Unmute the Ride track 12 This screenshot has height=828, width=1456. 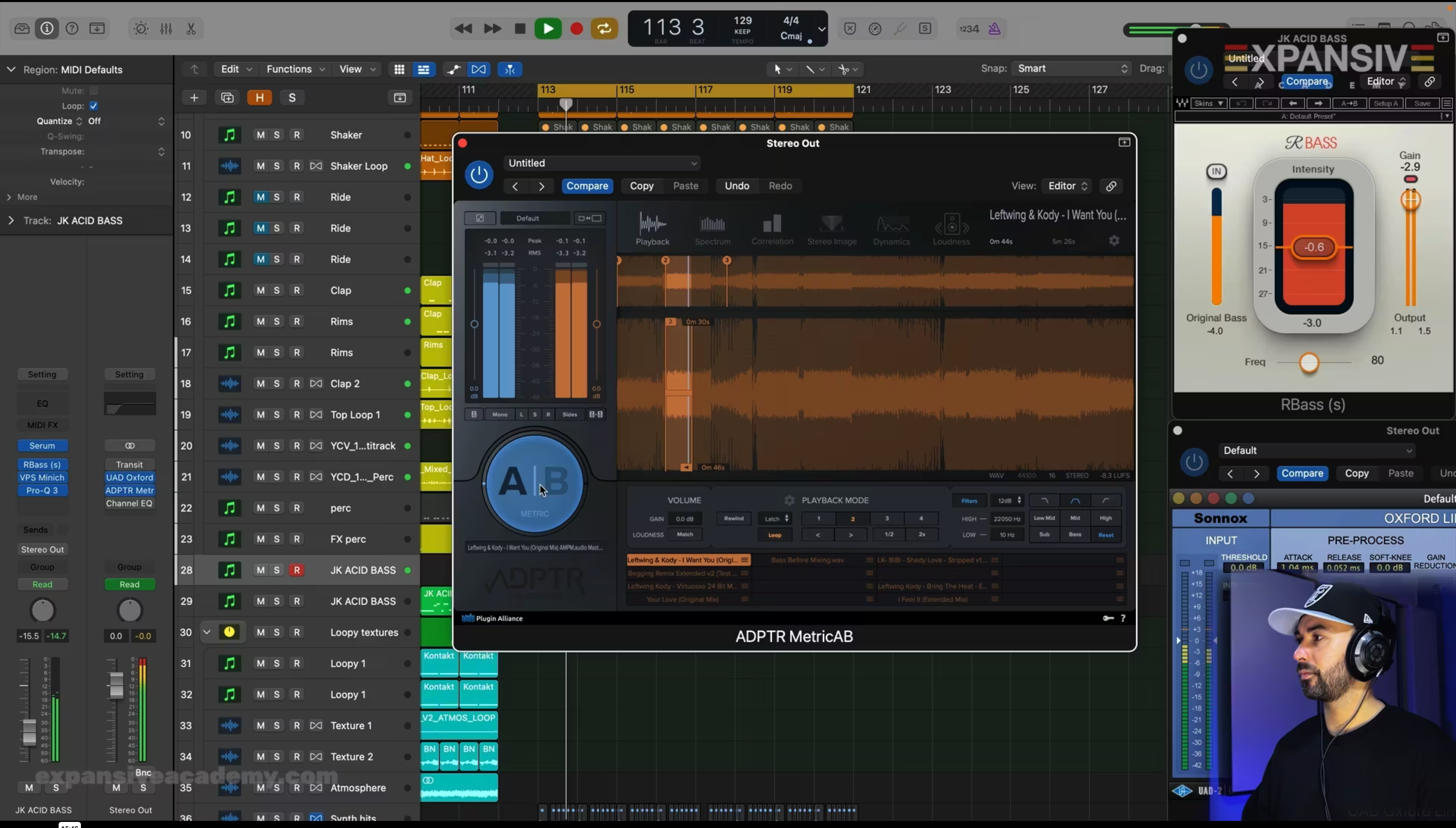pos(260,197)
